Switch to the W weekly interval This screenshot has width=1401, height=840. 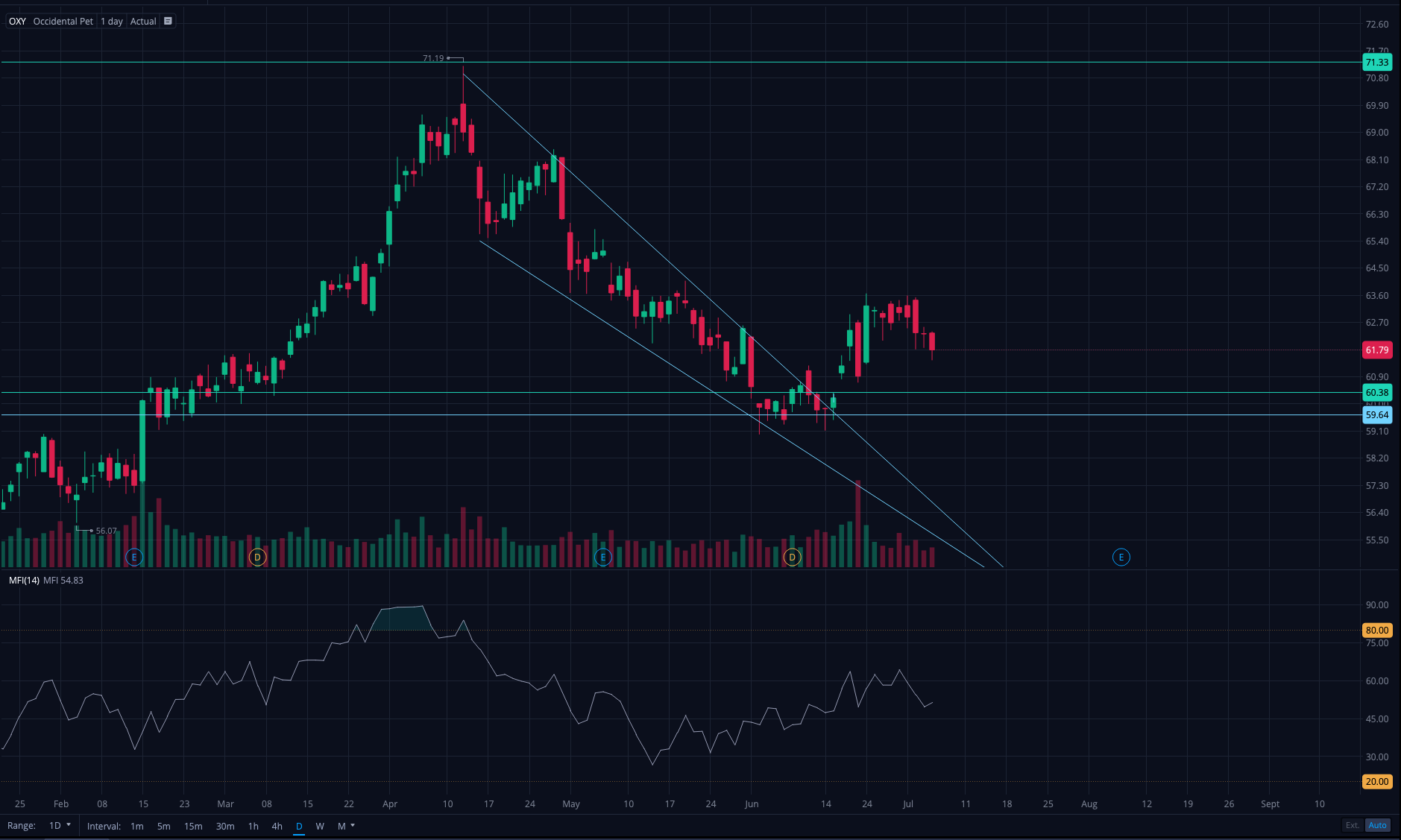320,826
